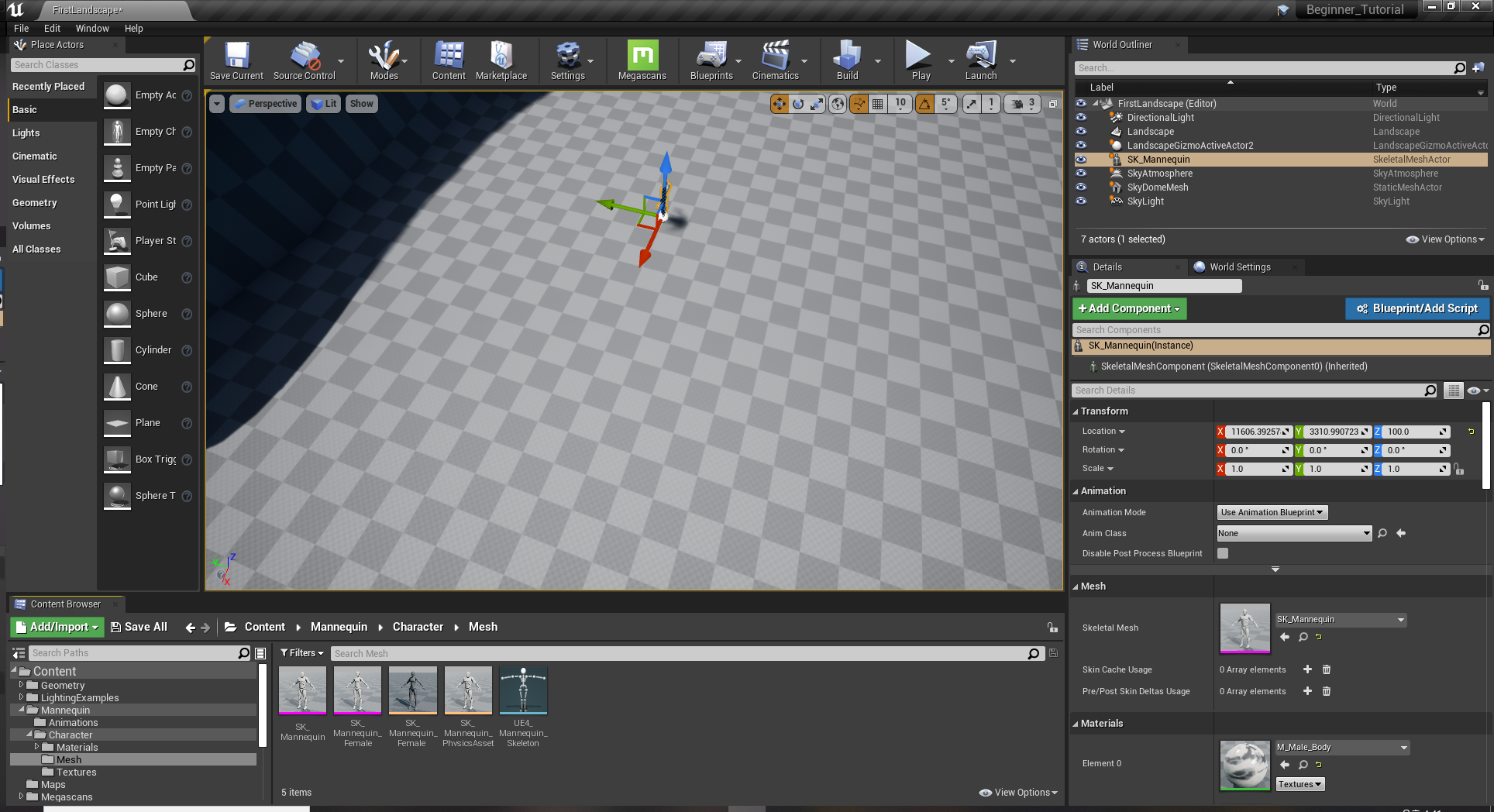Select the scale gizmo mode in viewport

[817, 104]
